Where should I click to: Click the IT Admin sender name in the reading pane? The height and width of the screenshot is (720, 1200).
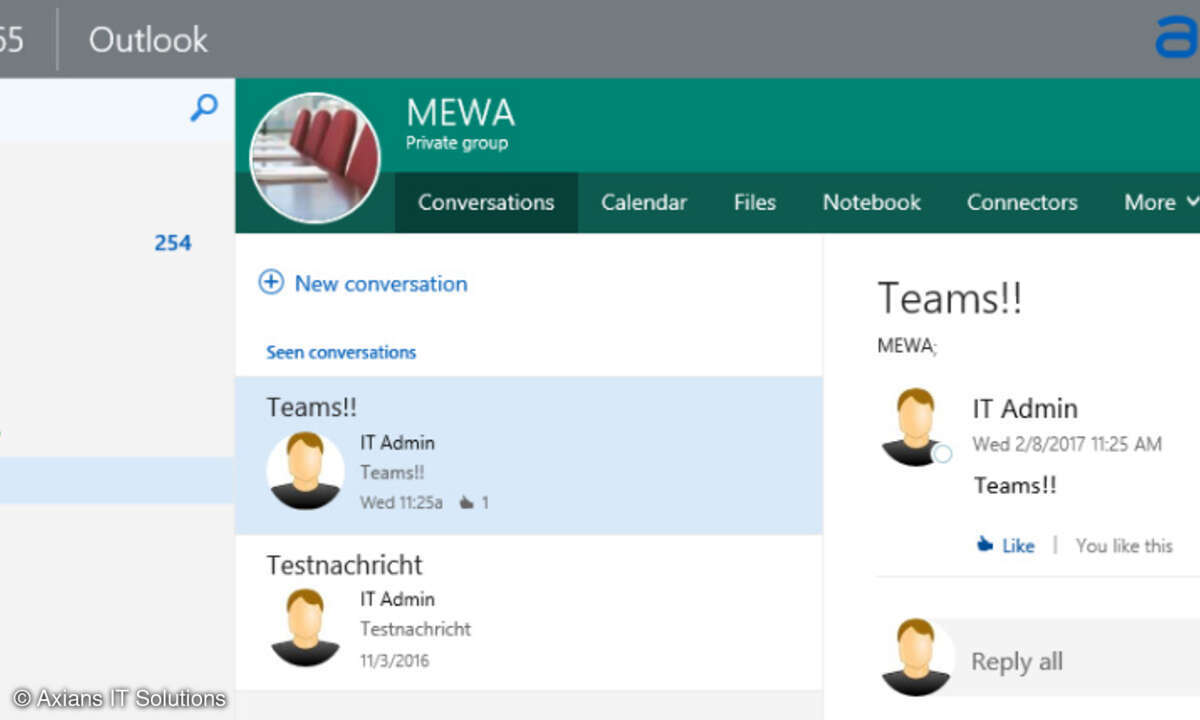[1025, 408]
